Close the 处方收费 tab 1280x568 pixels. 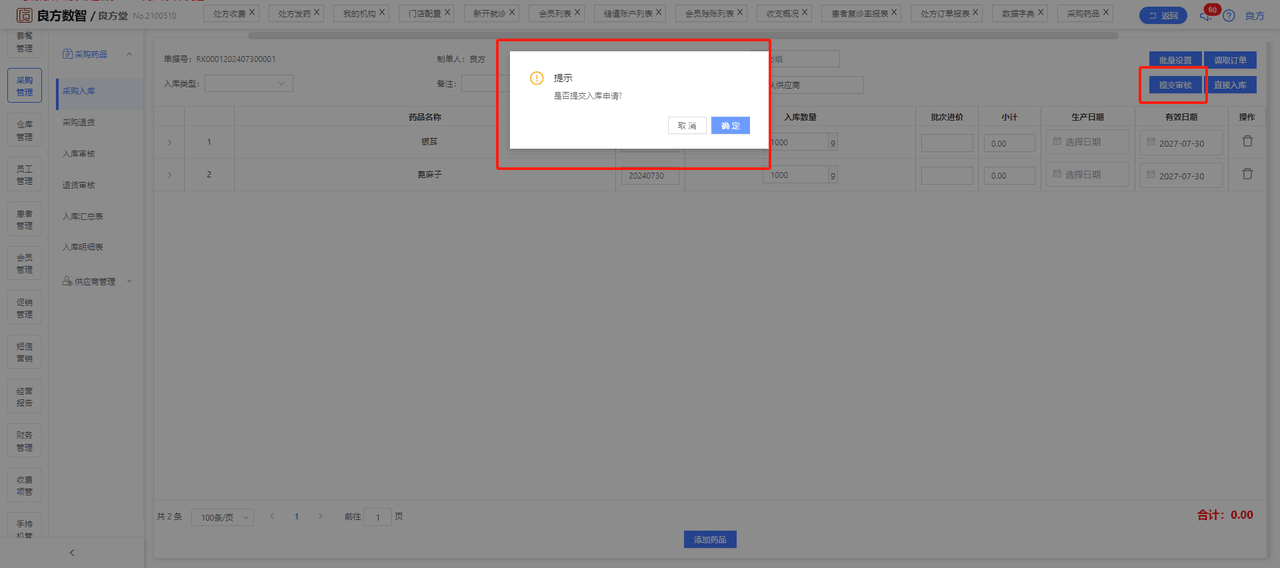[252, 14]
